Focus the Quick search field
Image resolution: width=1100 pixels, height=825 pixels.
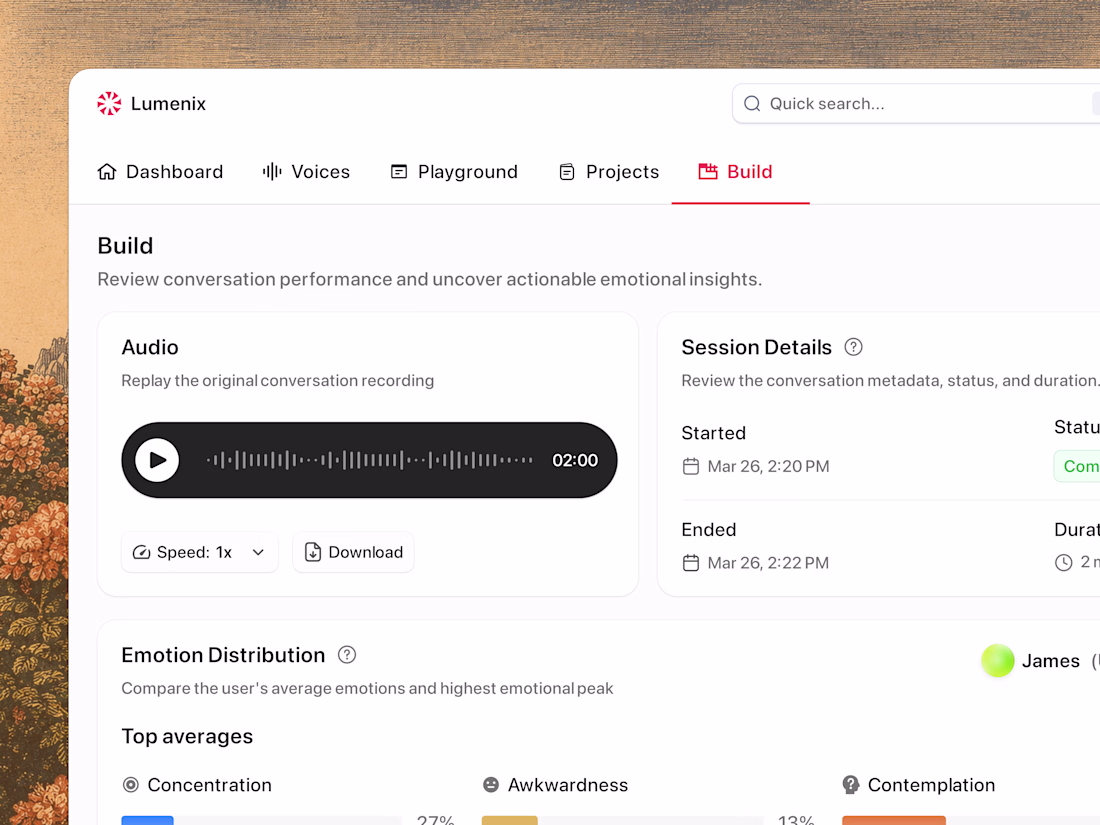pyautogui.click(x=916, y=104)
